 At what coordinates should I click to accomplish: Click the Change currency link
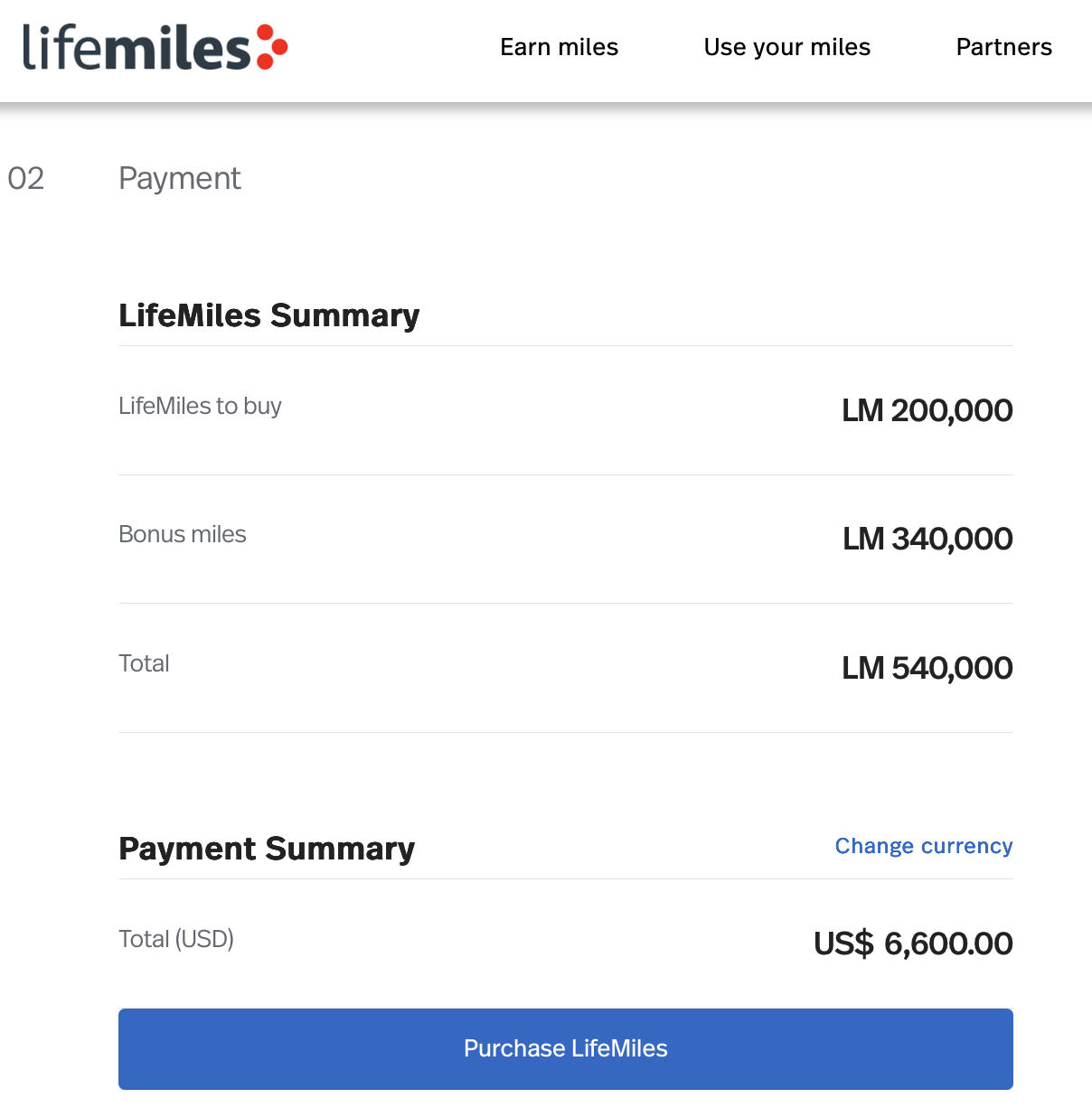click(923, 846)
